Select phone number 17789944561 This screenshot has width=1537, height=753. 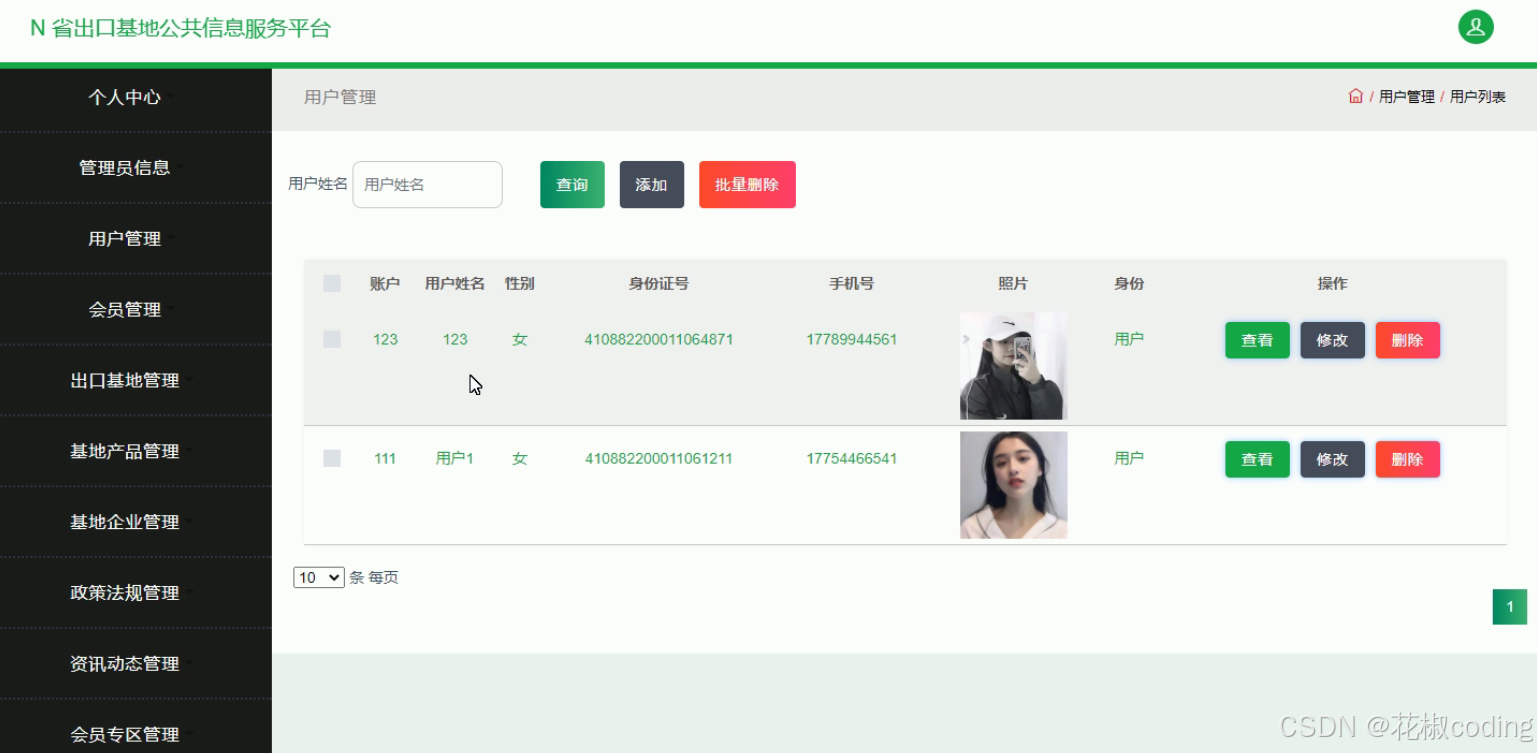pos(852,339)
